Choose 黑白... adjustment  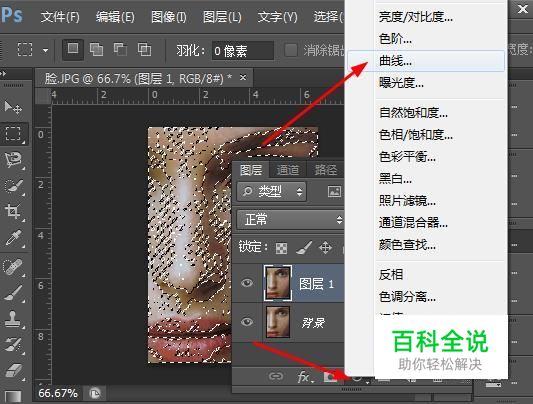(395, 178)
